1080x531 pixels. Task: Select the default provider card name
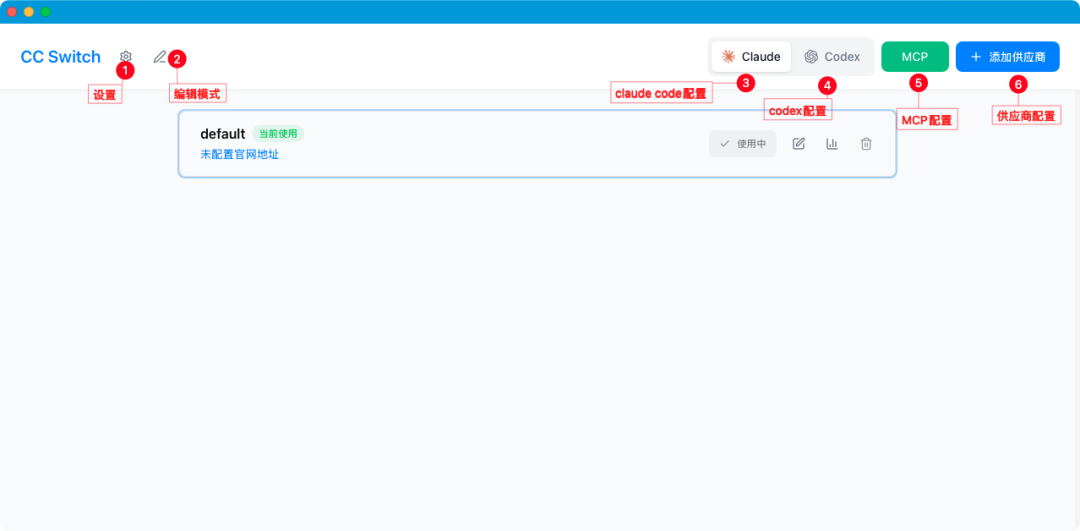222,134
